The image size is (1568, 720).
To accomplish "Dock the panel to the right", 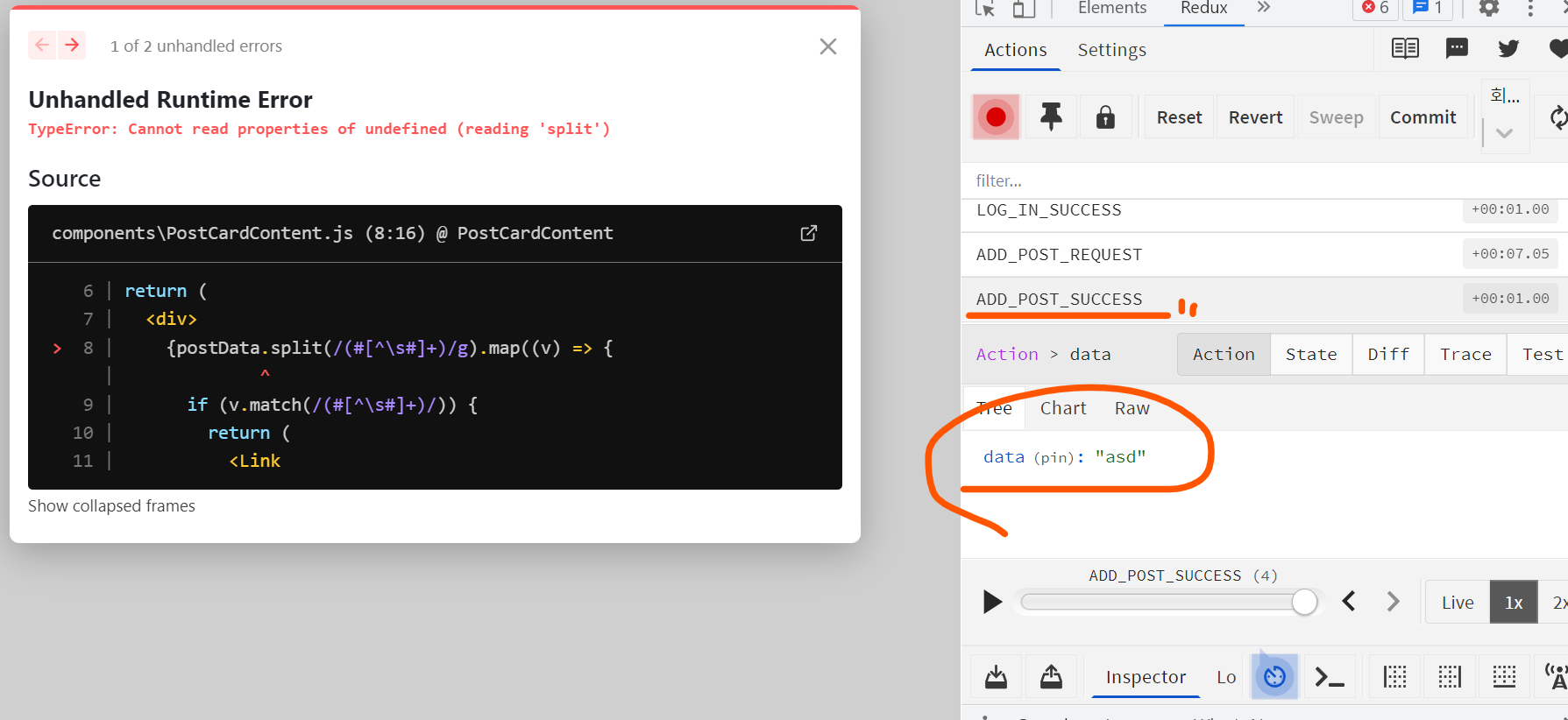I will point(1450,676).
